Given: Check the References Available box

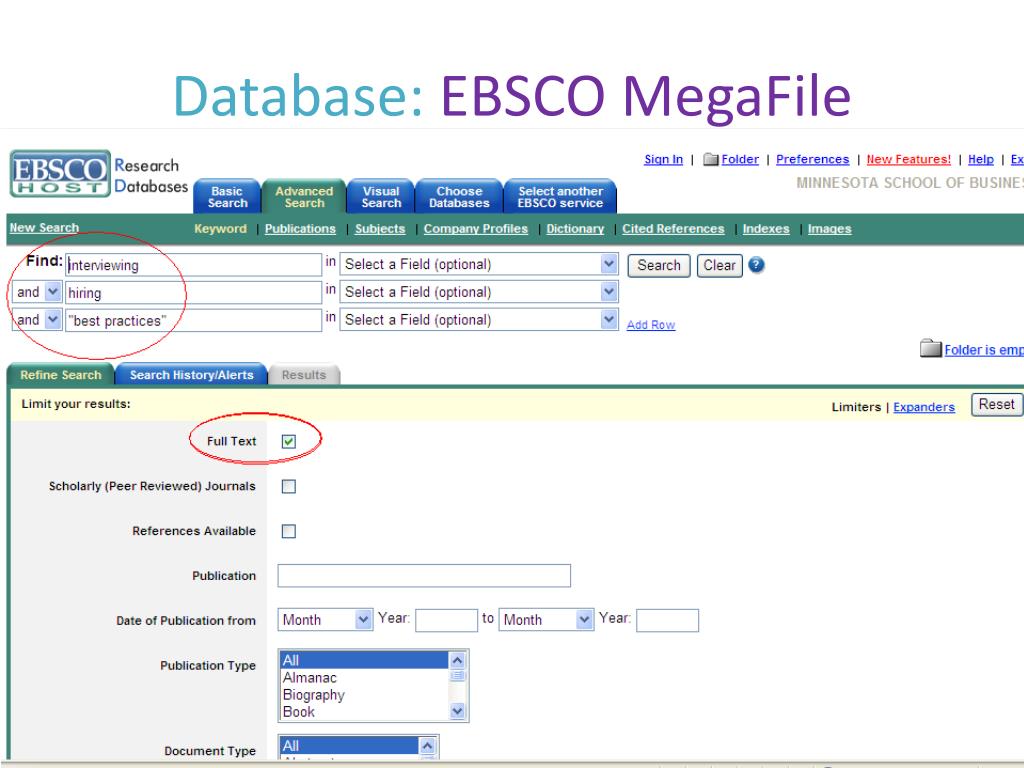Looking at the screenshot, I should 289,531.
